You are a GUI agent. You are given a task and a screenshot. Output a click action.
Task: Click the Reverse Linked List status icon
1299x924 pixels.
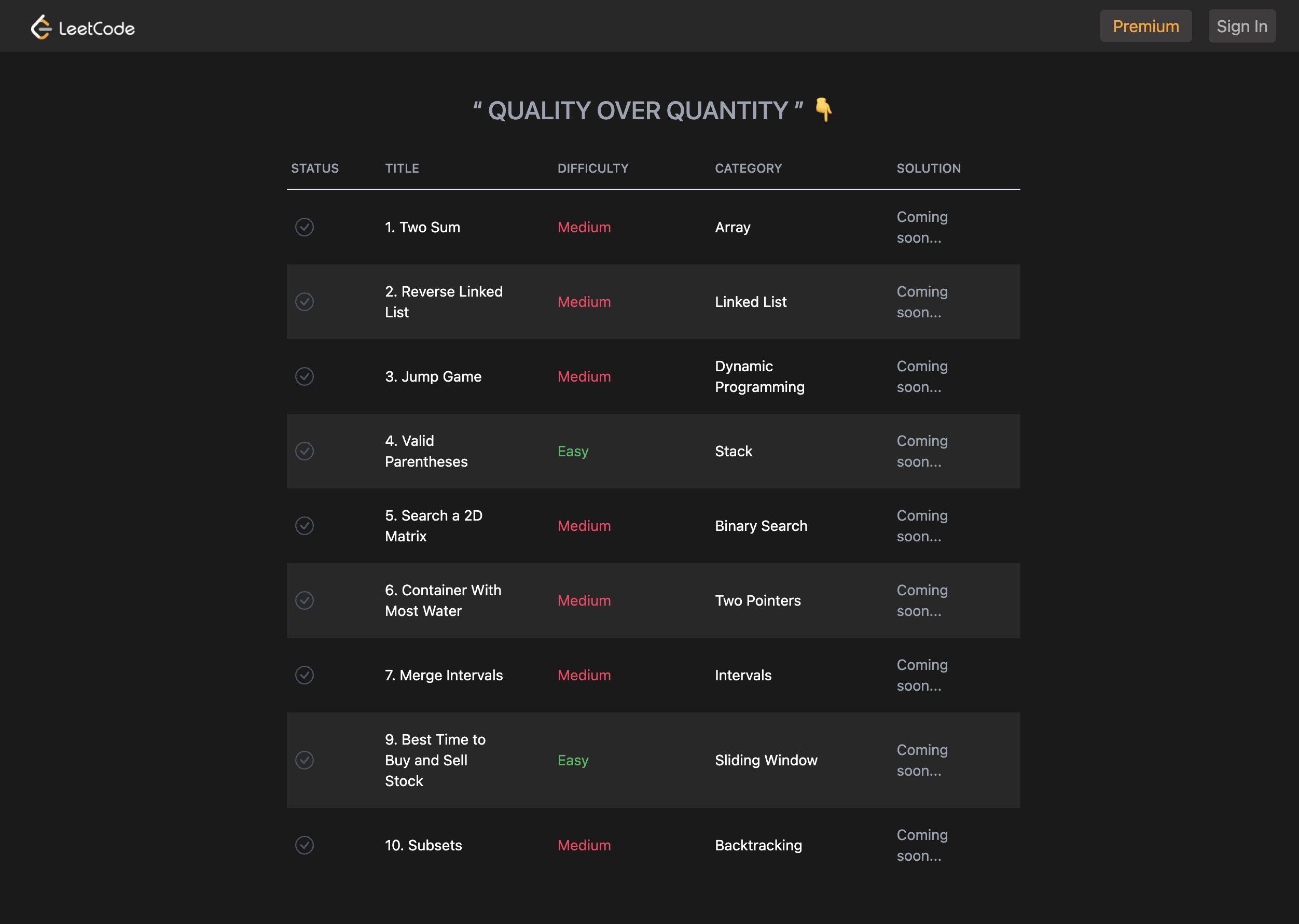point(305,302)
